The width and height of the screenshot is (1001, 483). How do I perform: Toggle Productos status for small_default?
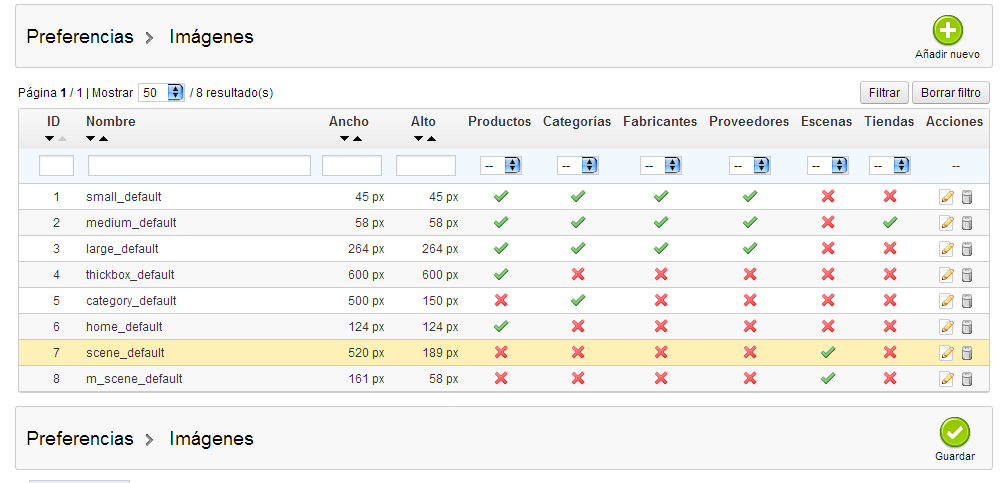click(501, 197)
